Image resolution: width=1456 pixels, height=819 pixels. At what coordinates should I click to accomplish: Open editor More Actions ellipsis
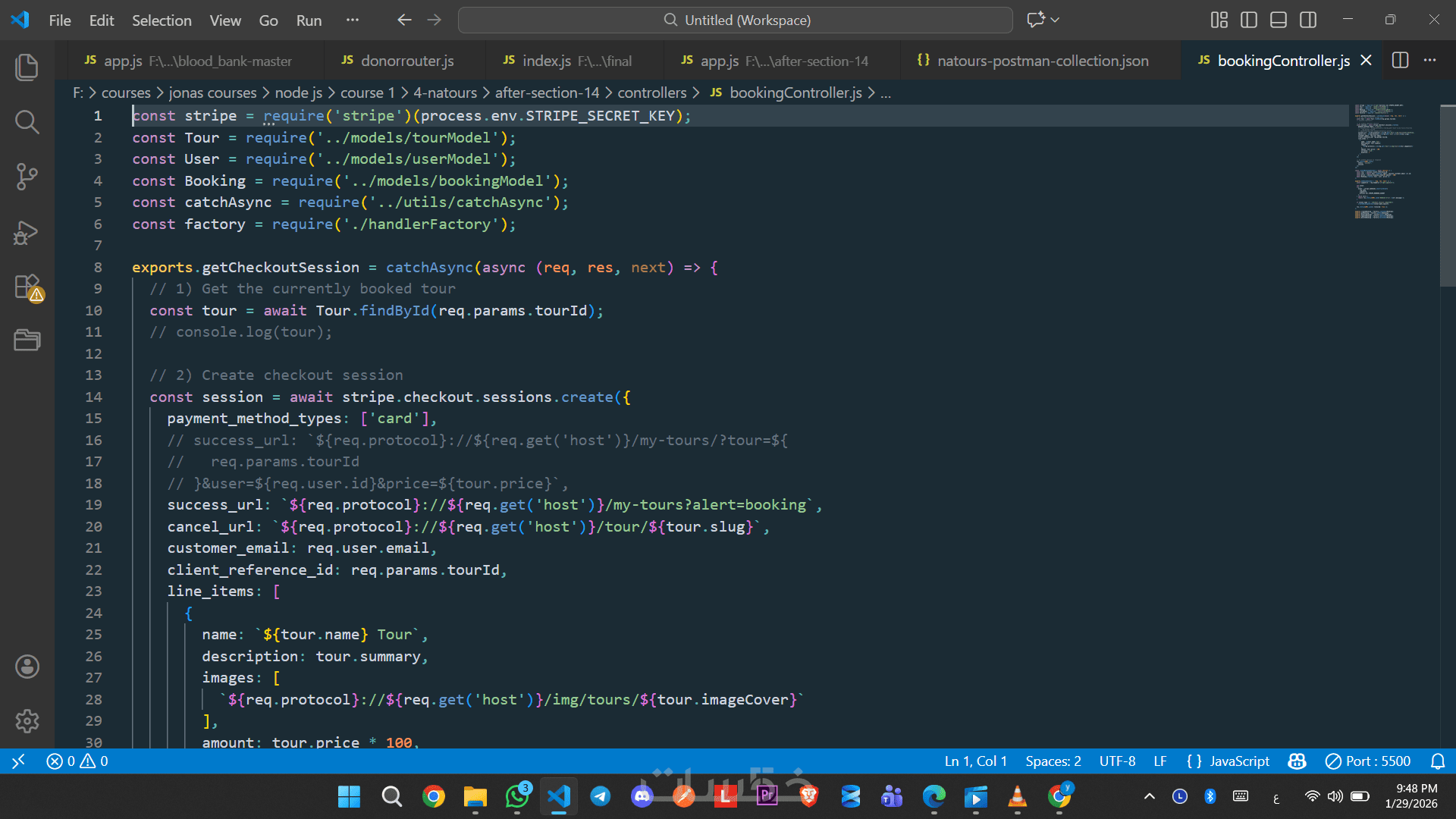(x=1430, y=61)
